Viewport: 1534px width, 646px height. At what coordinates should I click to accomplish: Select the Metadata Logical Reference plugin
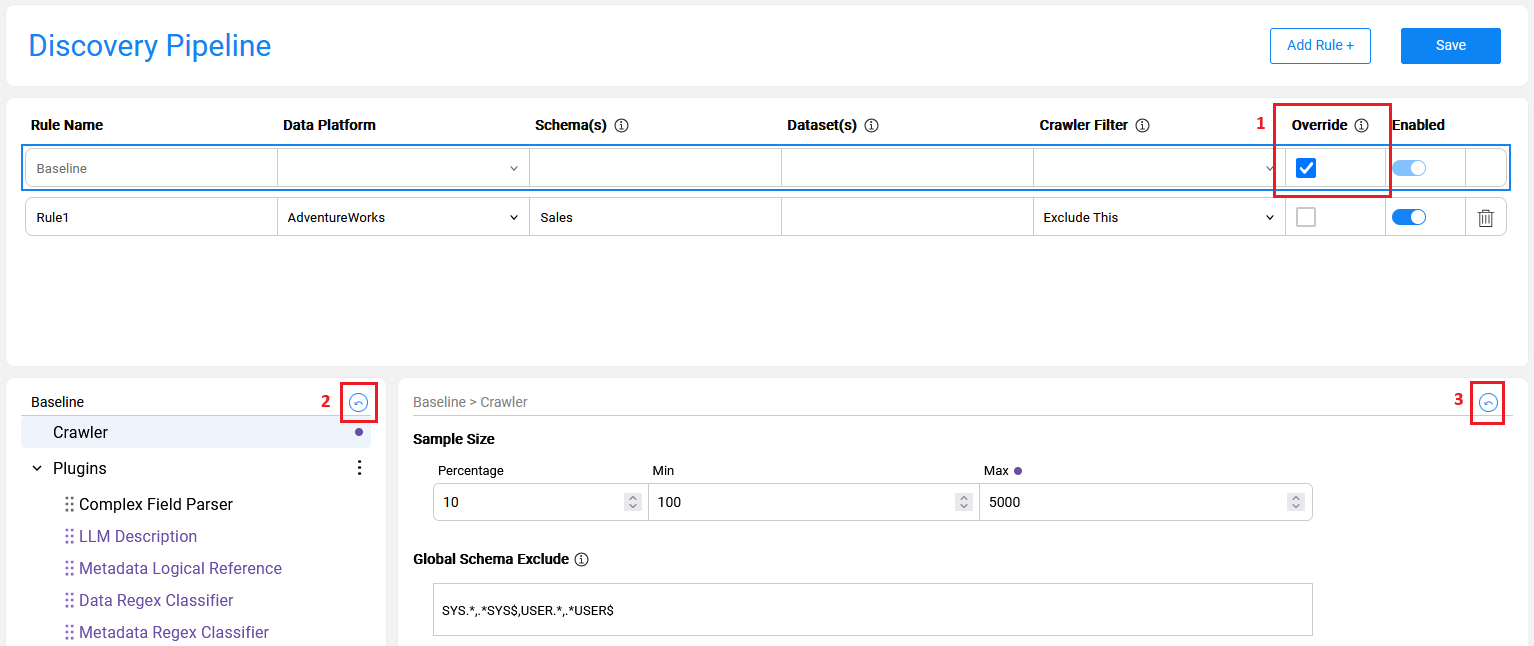pyautogui.click(x=180, y=569)
